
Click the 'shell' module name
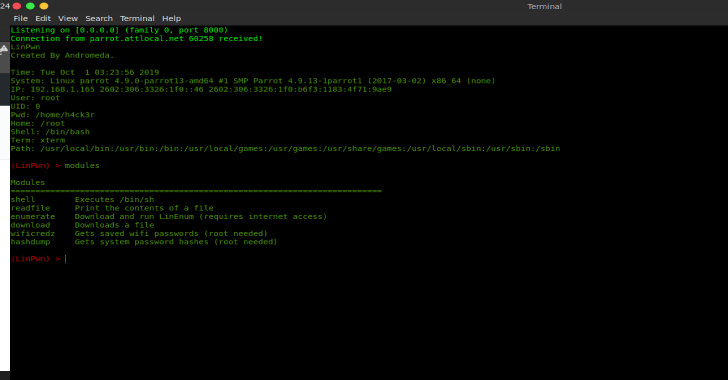[23, 200]
